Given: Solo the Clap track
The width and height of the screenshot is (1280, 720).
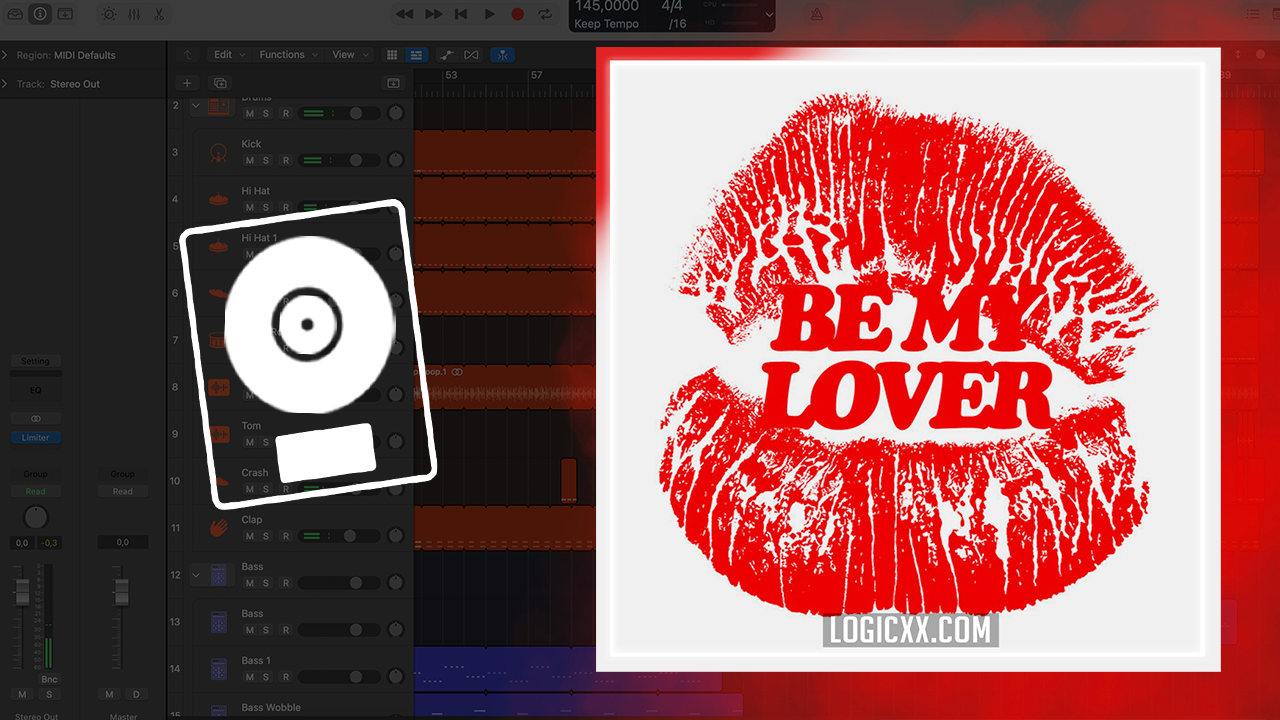Looking at the screenshot, I should pos(266,536).
